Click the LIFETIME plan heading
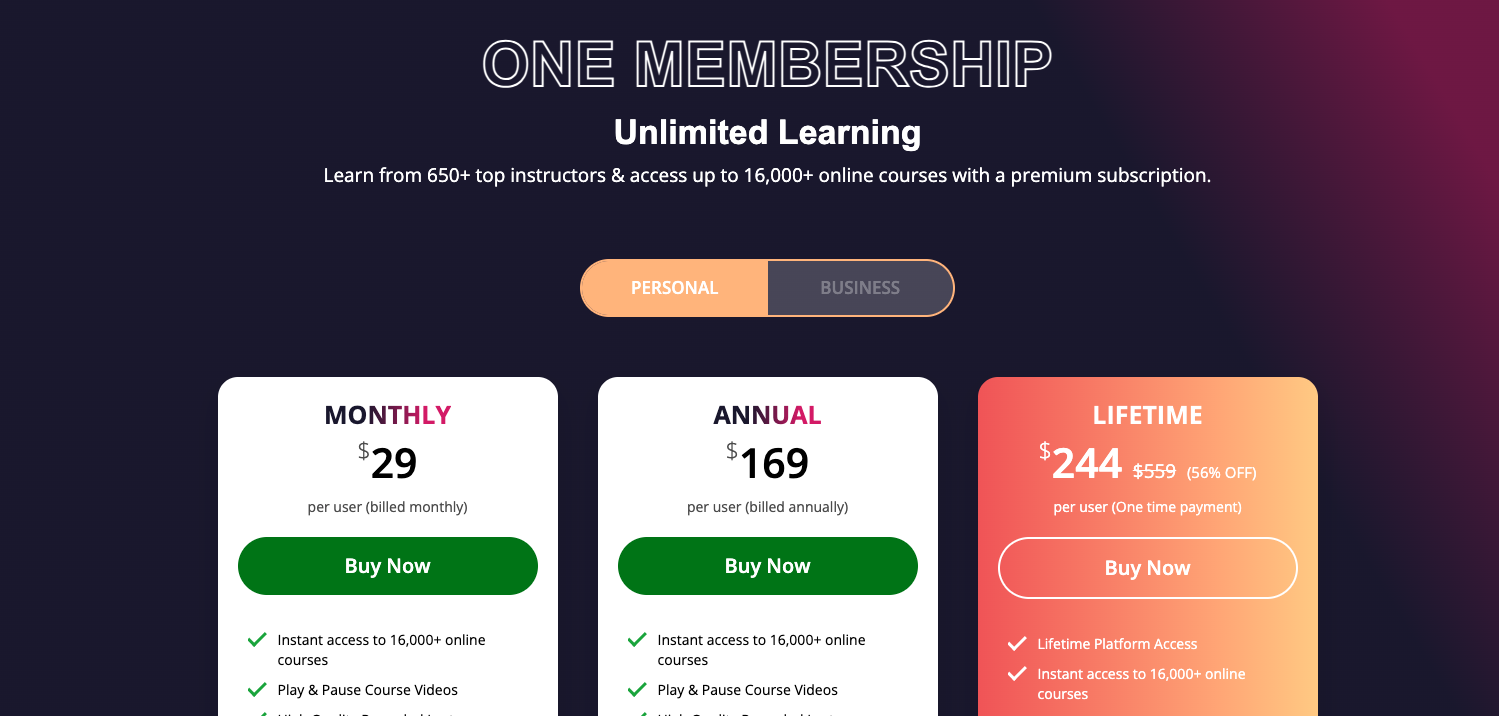The width and height of the screenshot is (1499, 716). pos(1147,415)
